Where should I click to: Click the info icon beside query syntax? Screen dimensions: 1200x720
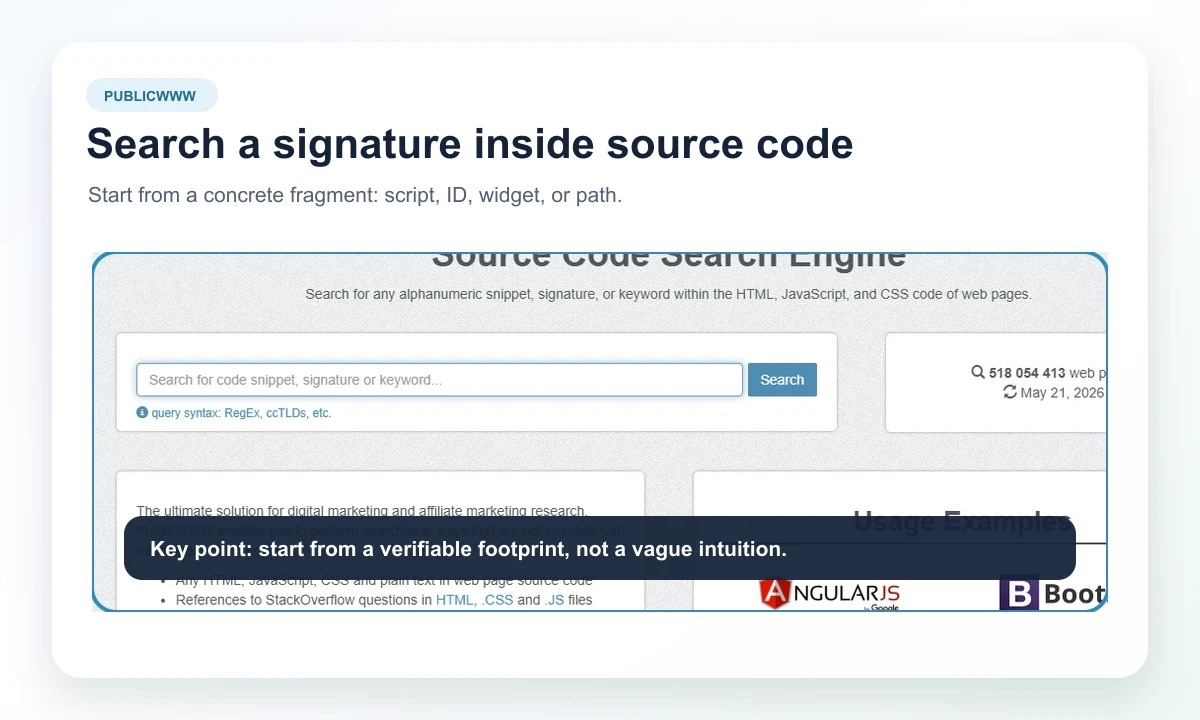142,413
